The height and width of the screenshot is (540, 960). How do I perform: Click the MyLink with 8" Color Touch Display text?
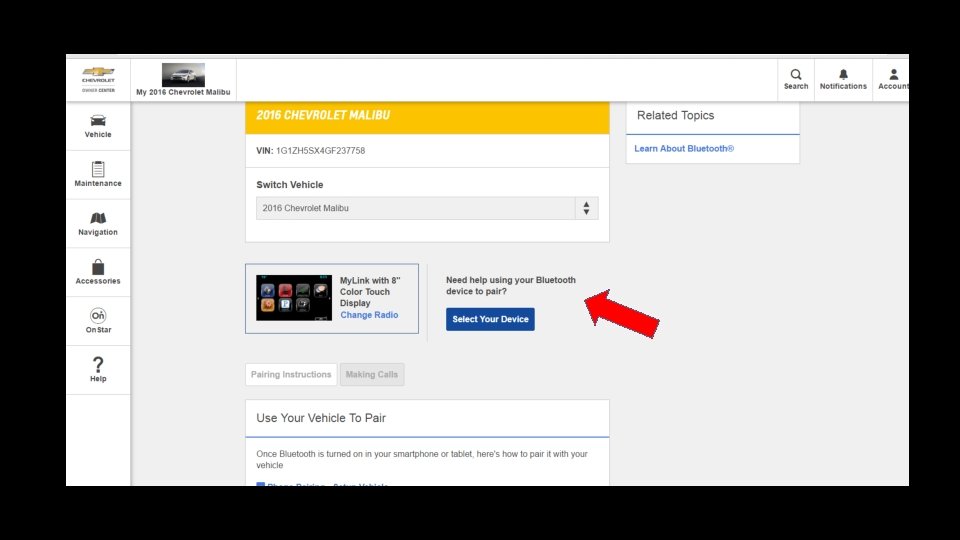[x=370, y=291]
